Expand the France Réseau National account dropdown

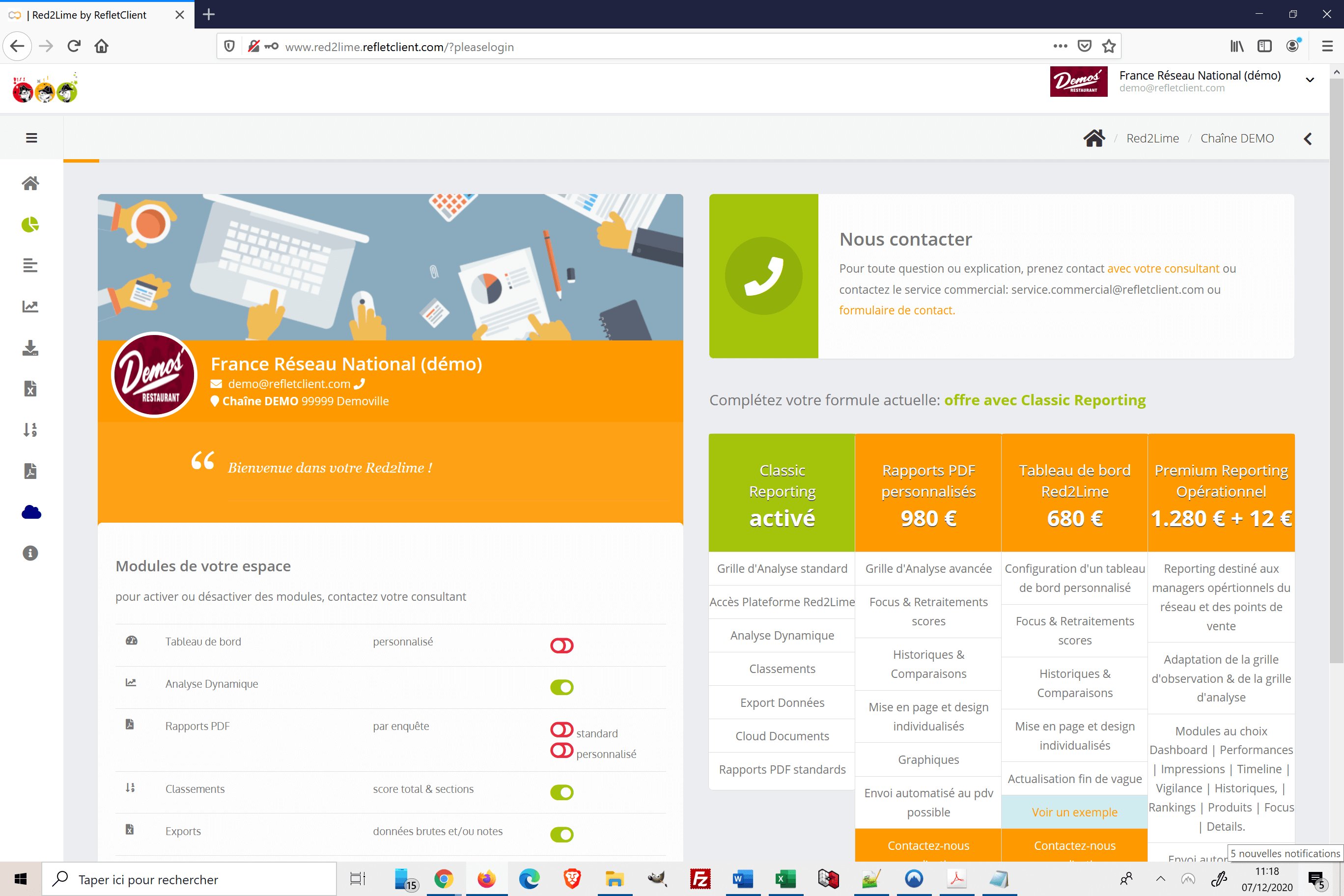(1310, 81)
